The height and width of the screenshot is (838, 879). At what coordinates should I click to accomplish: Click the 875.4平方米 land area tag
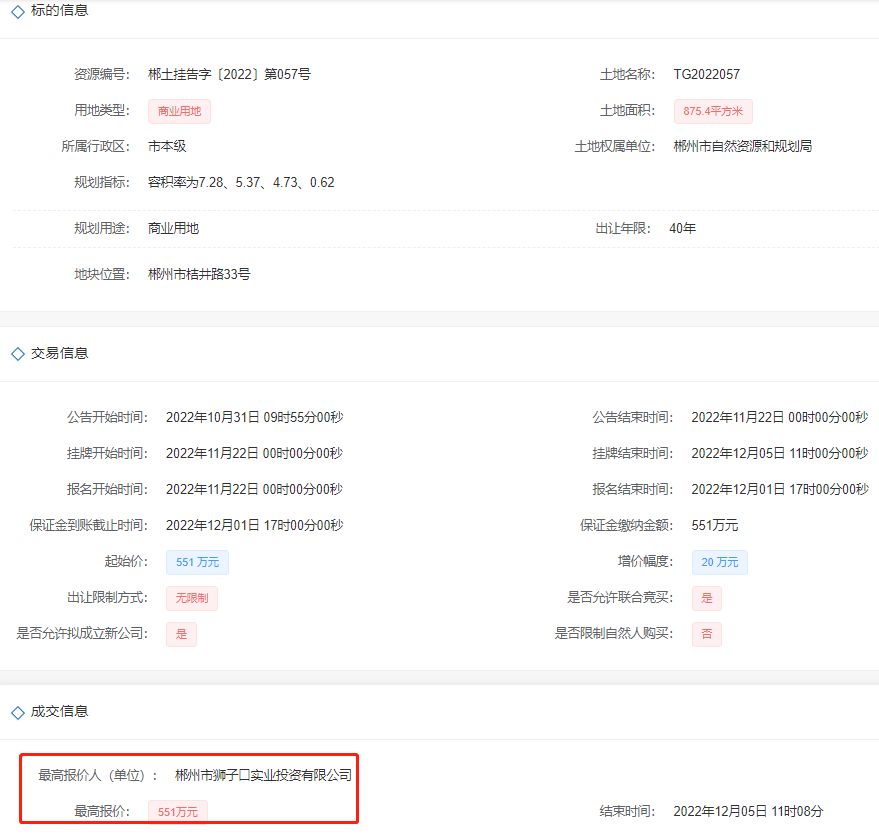pos(714,111)
